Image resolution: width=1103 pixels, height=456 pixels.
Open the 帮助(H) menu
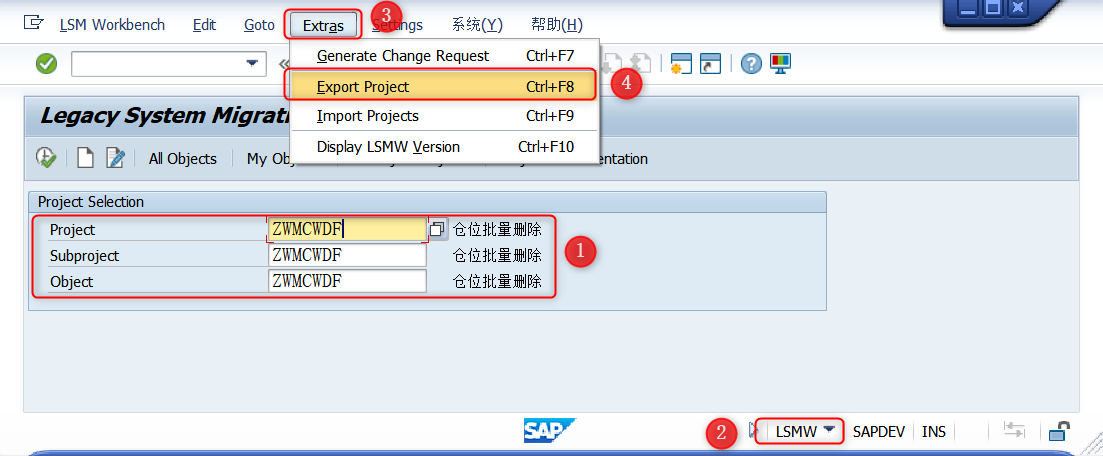(x=557, y=25)
